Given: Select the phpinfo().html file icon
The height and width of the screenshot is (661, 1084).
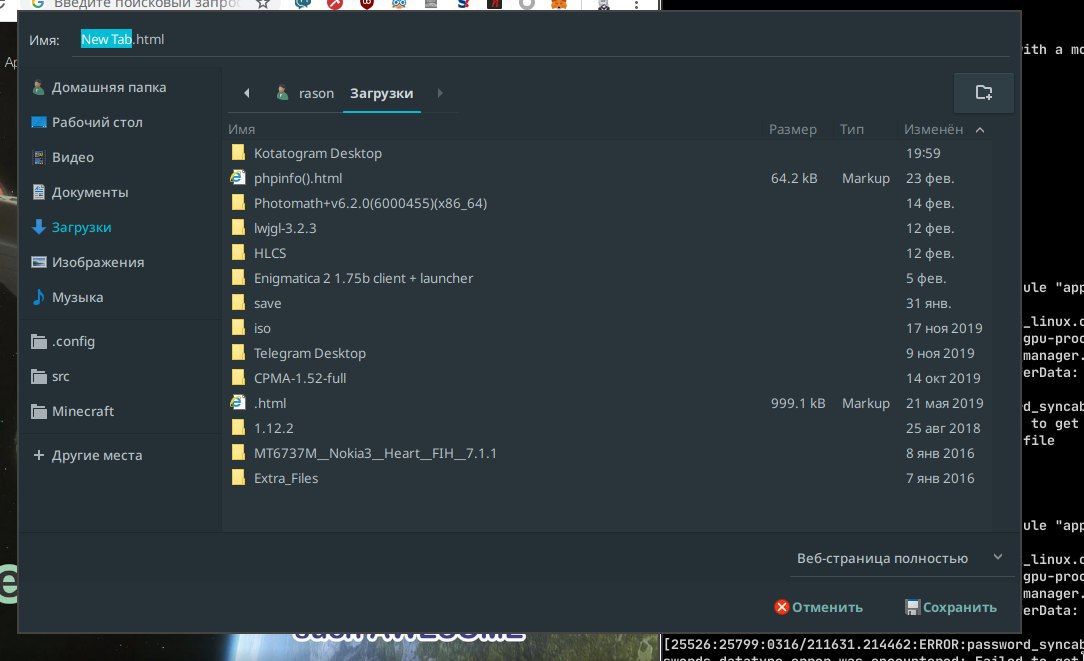Looking at the screenshot, I should tap(239, 178).
